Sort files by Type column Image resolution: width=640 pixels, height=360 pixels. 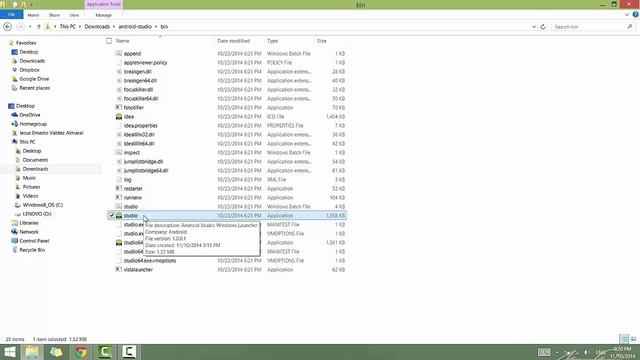pyautogui.click(x=272, y=41)
